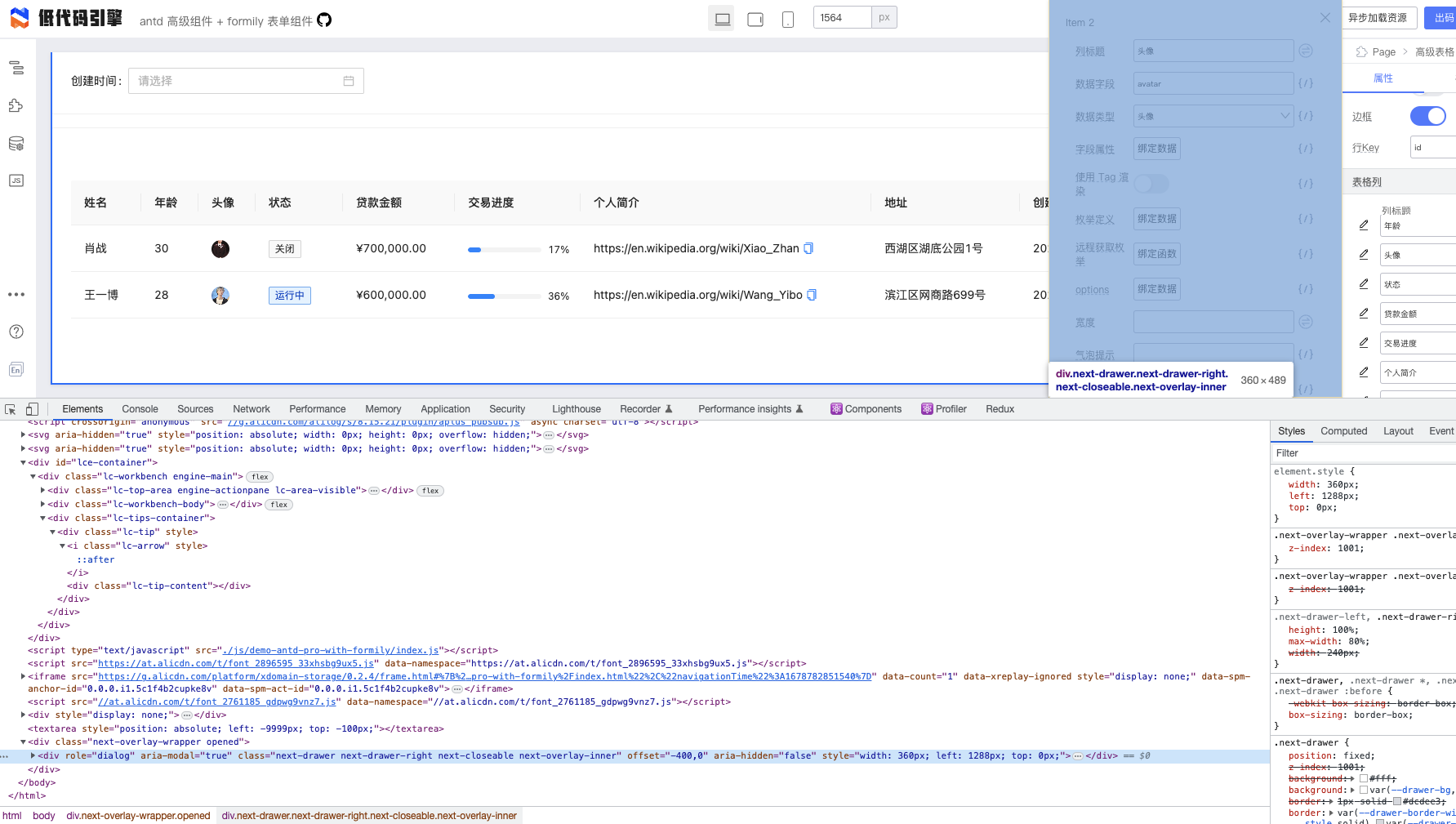
Task: Edit the 头像 column entry
Action: pos(1364,254)
